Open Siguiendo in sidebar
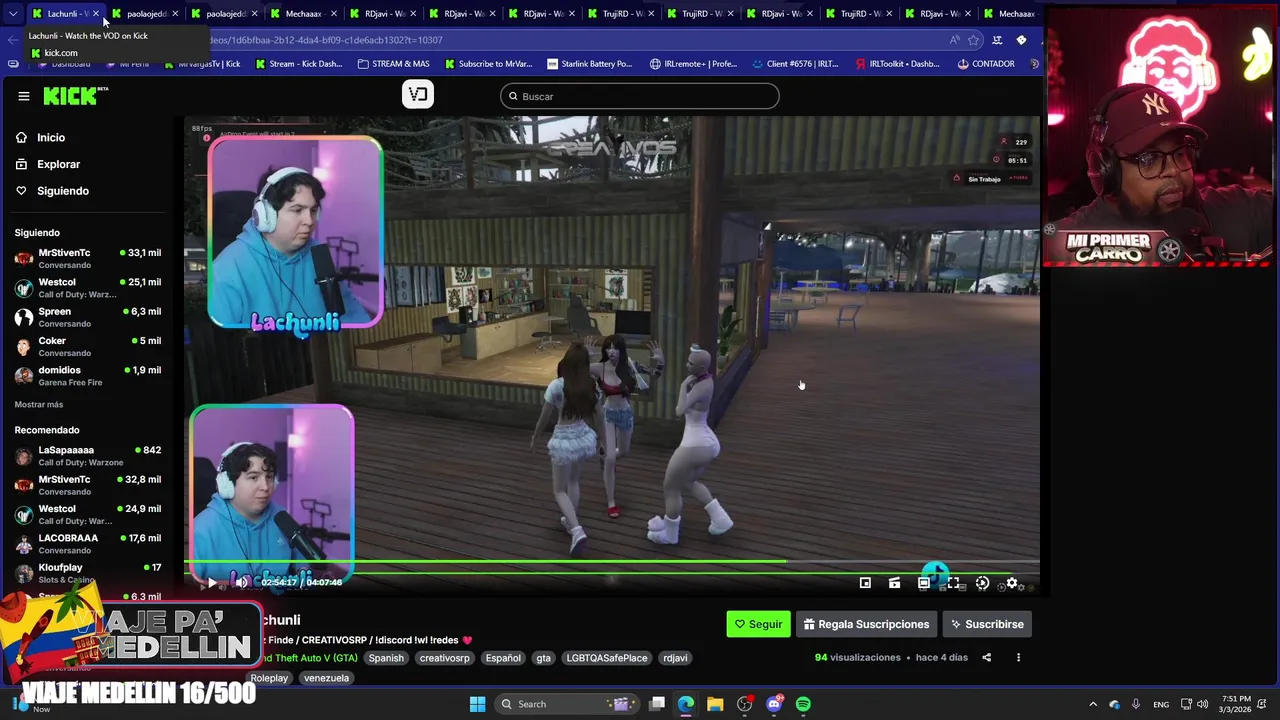This screenshot has width=1280, height=720. 63,191
